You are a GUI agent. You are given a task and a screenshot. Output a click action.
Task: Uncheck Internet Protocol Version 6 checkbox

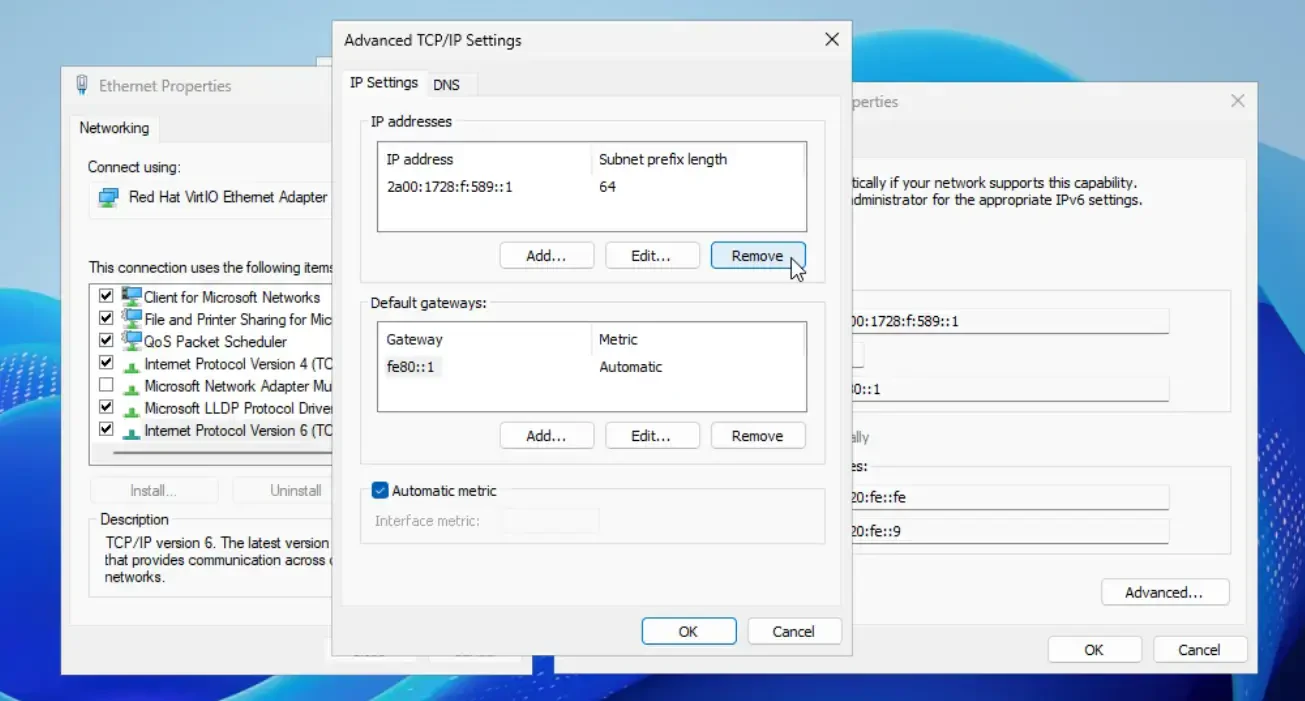pyautogui.click(x=106, y=430)
